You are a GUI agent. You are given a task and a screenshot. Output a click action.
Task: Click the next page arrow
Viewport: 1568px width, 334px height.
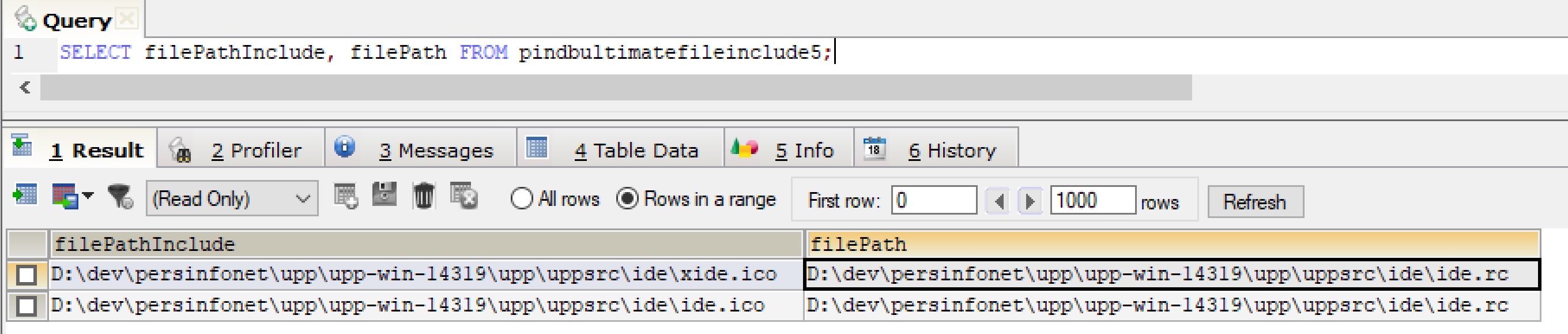(1030, 201)
